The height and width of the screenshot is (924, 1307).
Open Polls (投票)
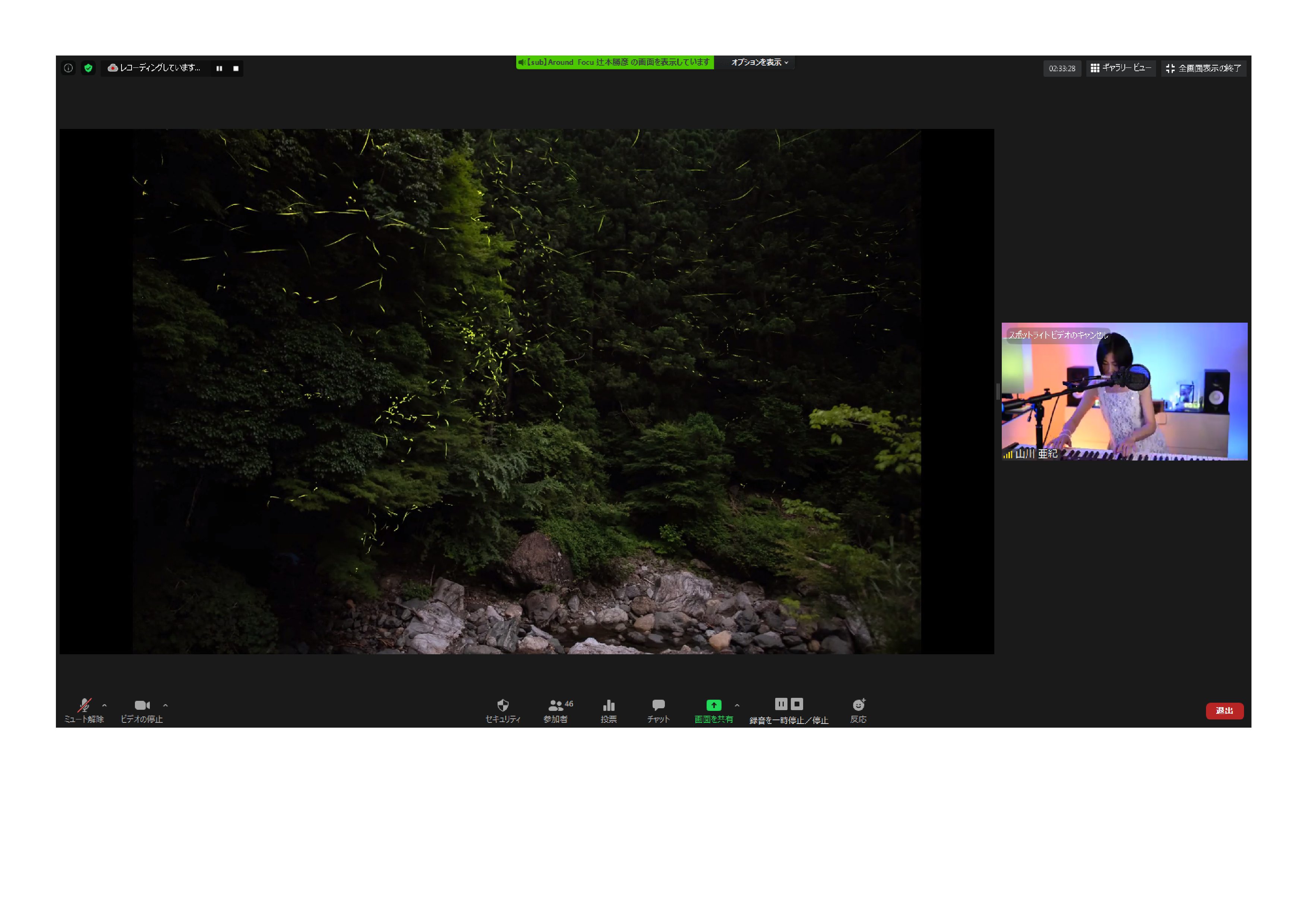click(609, 711)
